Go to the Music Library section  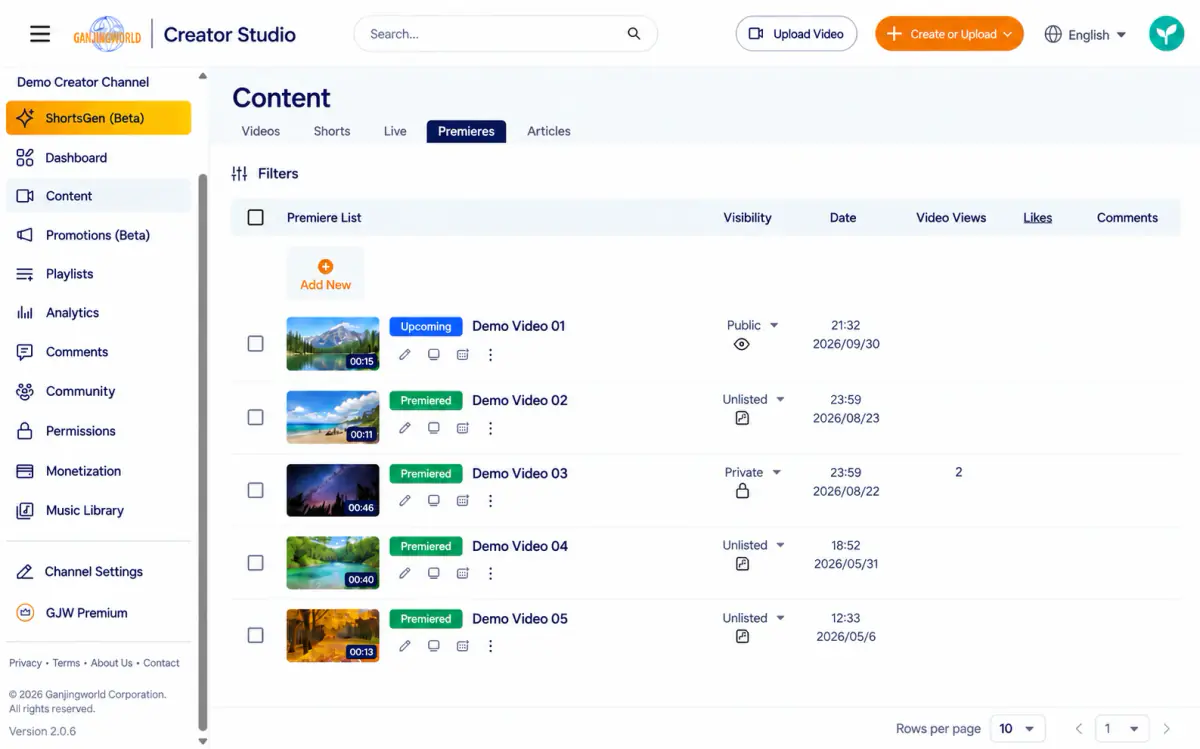(98, 510)
